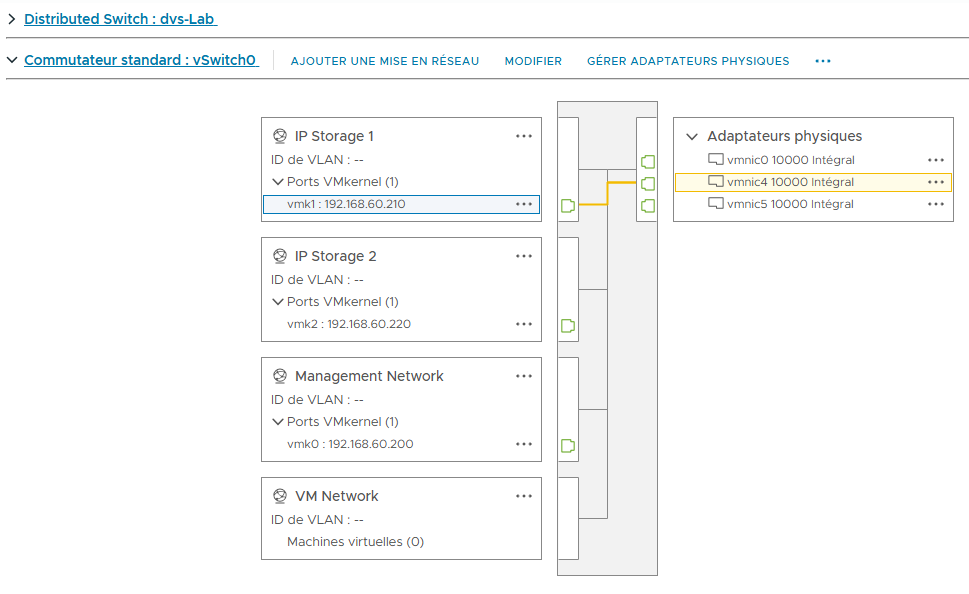This screenshot has width=969, height=594.
Task: Open actions menu for vmk0 port
Action: point(524,444)
